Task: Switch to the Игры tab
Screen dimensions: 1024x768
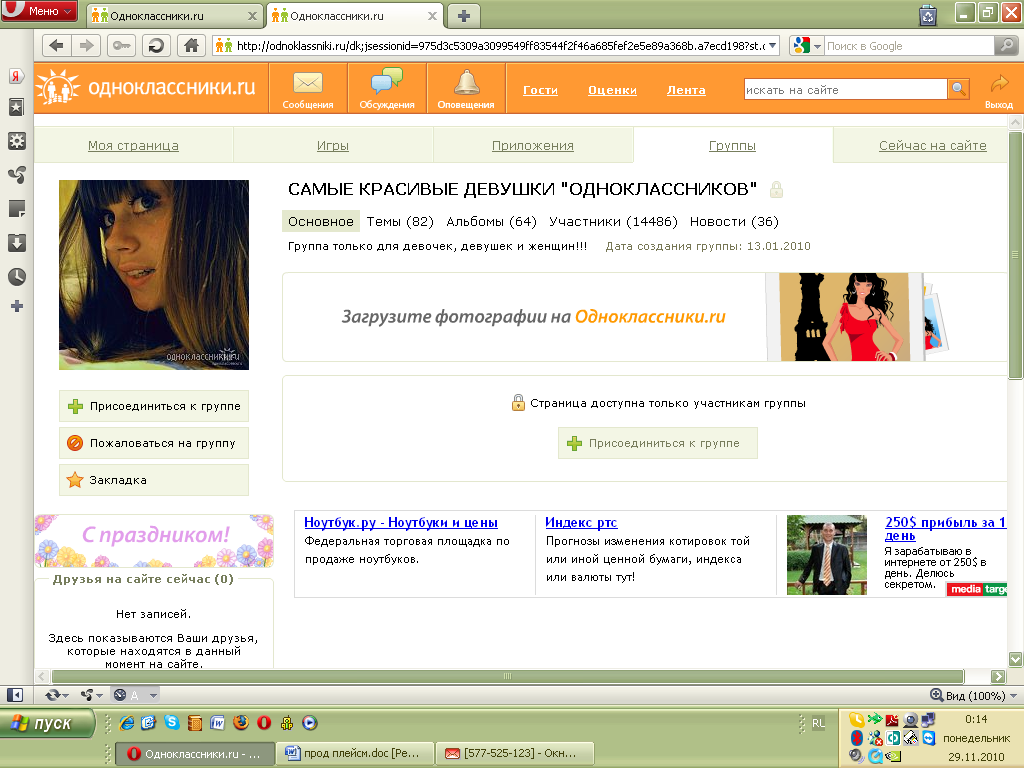Action: point(332,146)
